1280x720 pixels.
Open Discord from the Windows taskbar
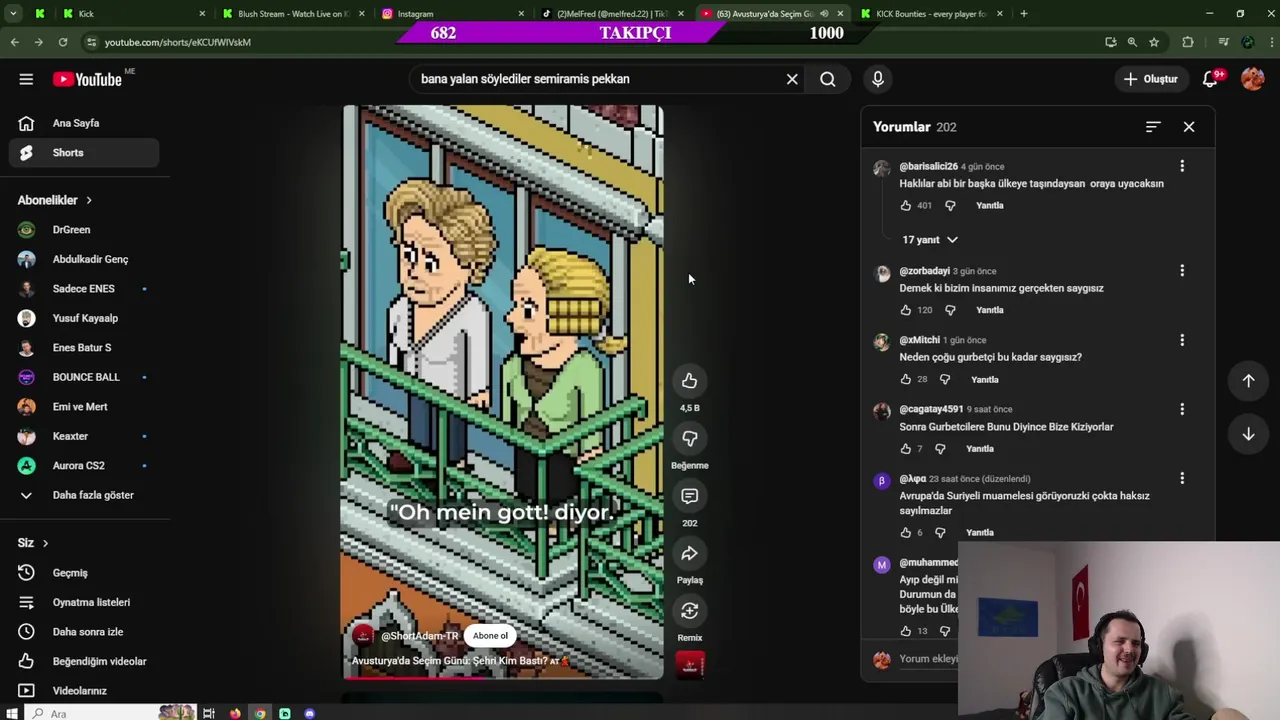tap(309, 713)
